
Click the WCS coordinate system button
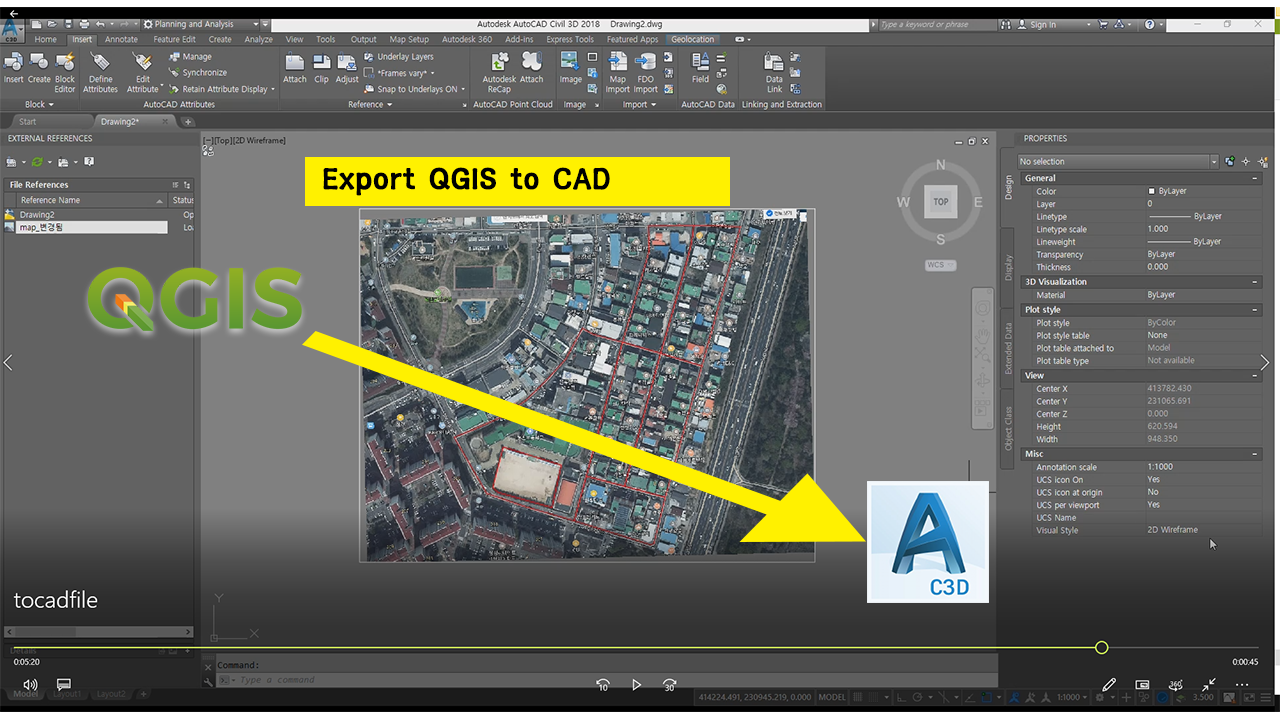click(941, 265)
